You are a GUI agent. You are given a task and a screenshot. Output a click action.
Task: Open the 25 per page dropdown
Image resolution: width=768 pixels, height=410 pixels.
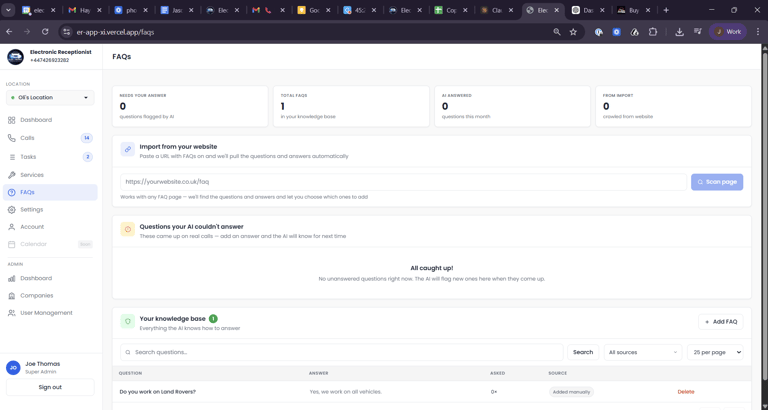pyautogui.click(x=715, y=352)
